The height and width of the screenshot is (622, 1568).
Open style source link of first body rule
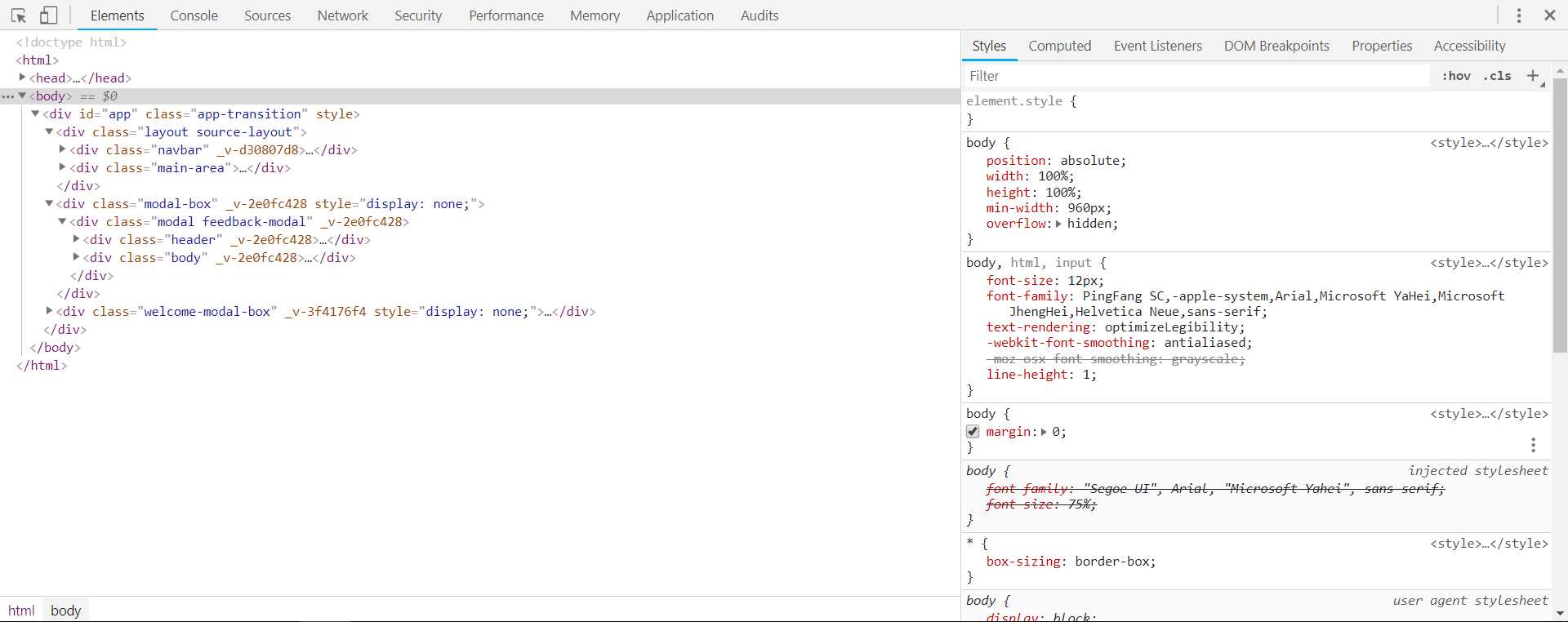click(x=1489, y=143)
